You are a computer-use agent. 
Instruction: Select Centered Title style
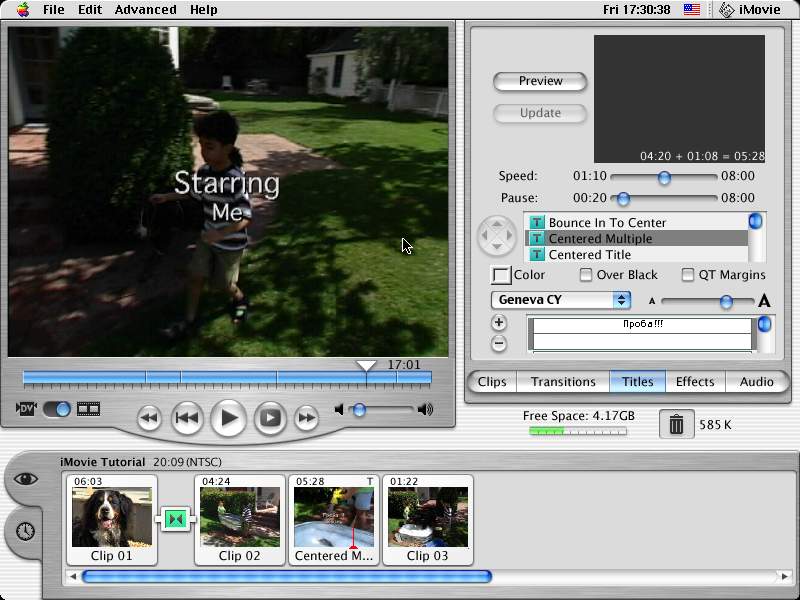637,254
